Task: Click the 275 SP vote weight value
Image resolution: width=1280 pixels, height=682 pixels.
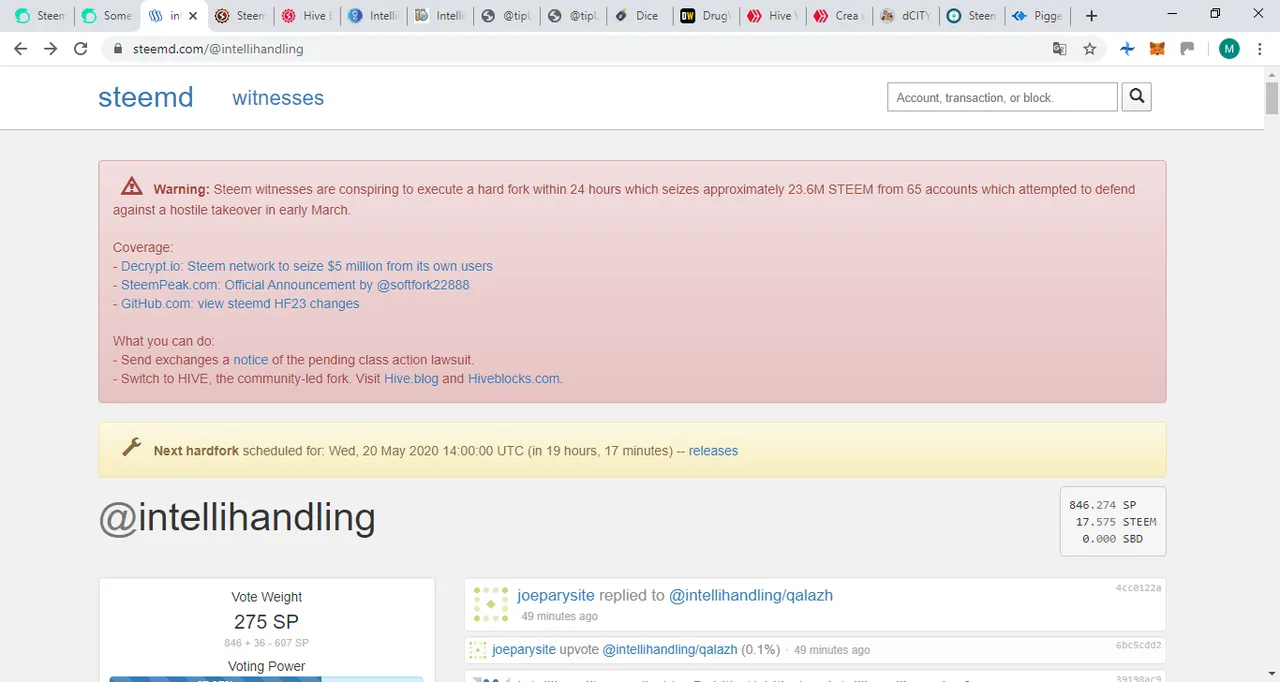Action: coord(266,621)
